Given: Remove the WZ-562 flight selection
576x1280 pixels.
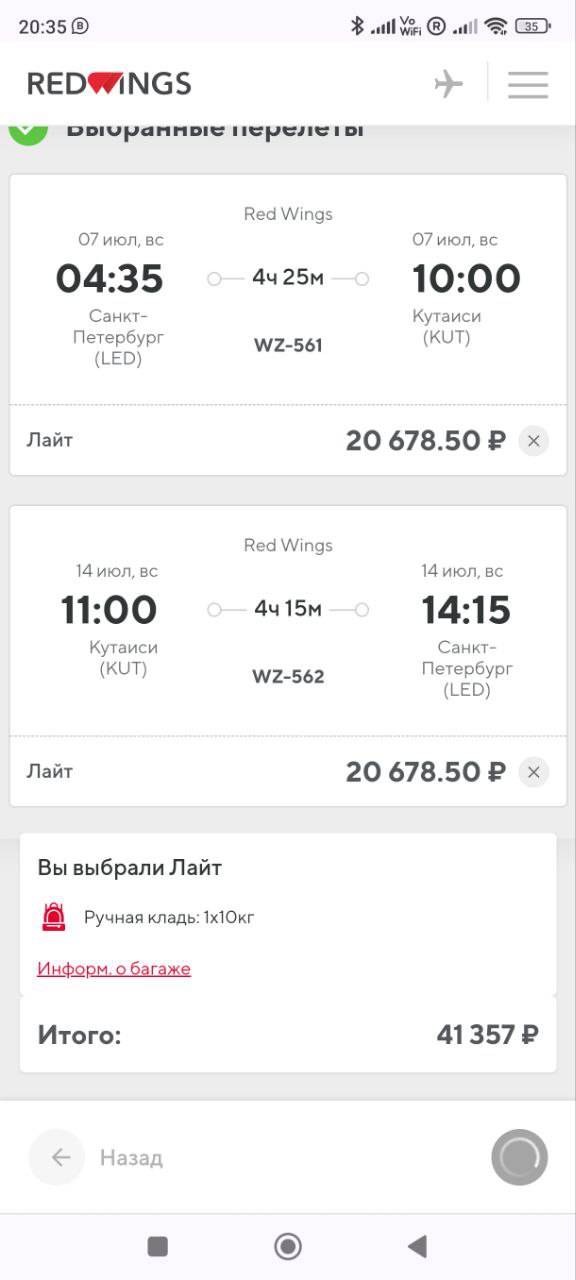Looking at the screenshot, I should [534, 772].
